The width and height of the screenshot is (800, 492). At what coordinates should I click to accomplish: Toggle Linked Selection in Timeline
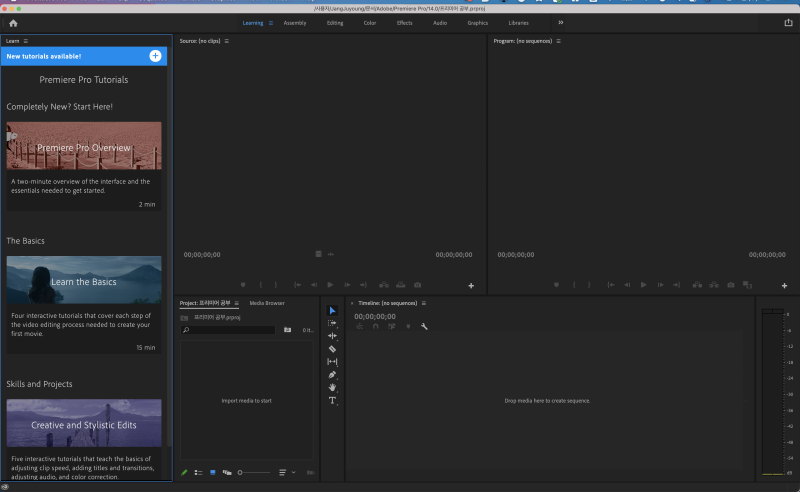click(392, 327)
